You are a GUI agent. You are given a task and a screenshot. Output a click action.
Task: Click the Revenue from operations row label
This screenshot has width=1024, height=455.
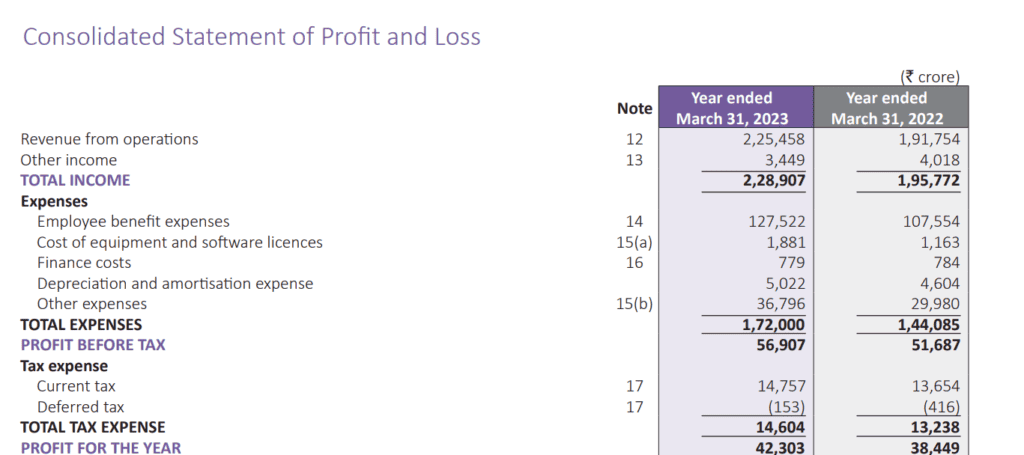click(109, 139)
